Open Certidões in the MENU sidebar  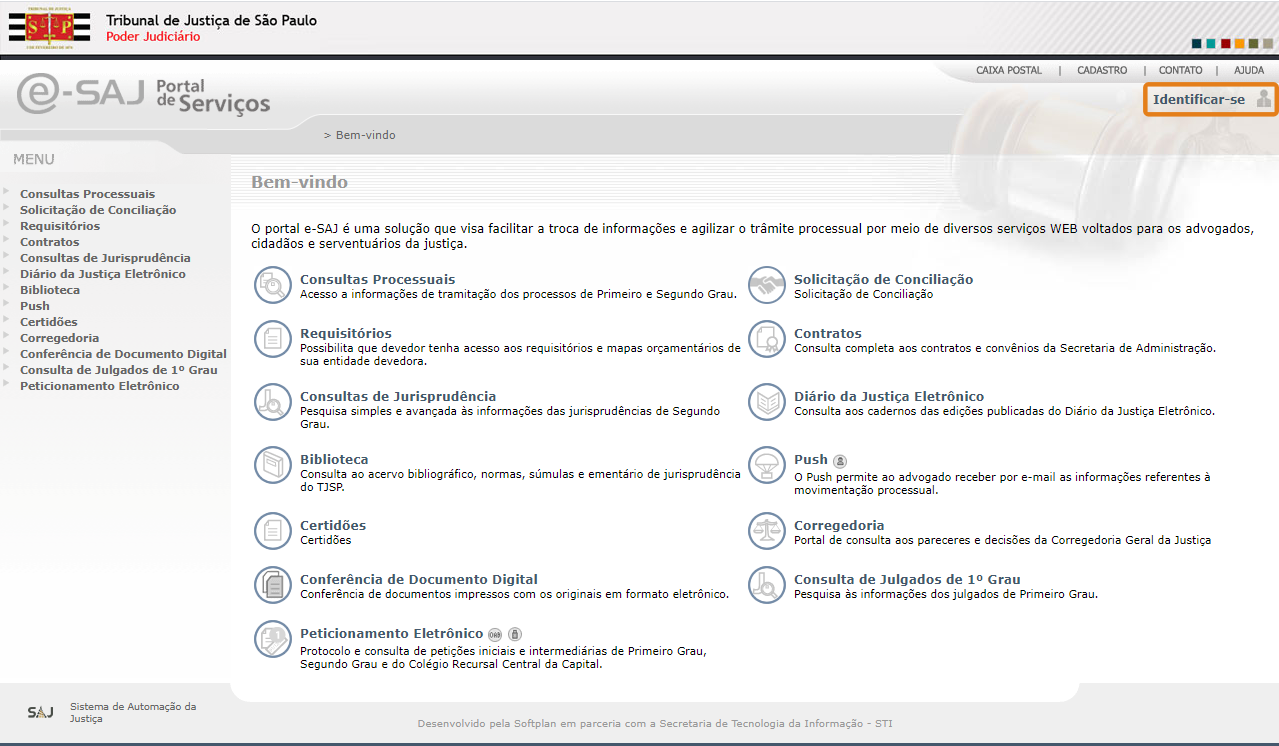click(48, 322)
